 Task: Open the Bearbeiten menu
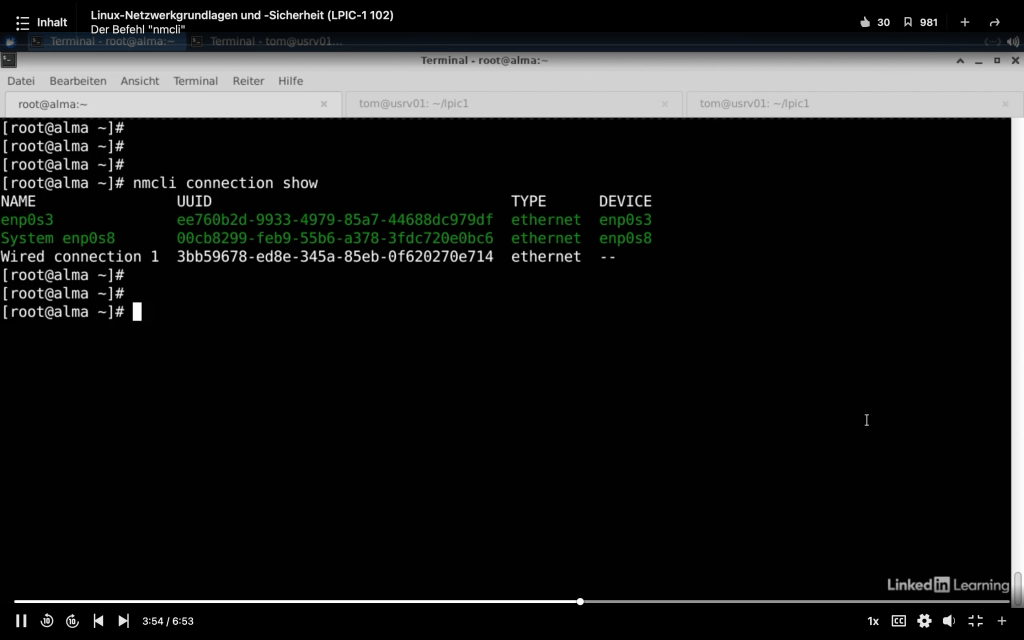[x=77, y=81]
